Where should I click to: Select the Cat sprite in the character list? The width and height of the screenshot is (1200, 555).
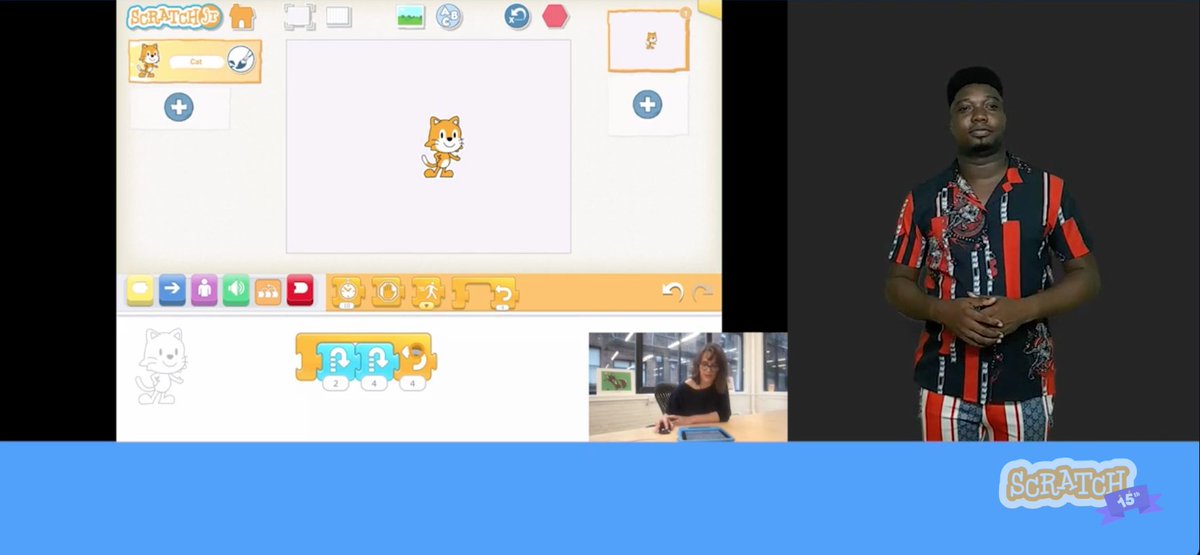(195, 61)
